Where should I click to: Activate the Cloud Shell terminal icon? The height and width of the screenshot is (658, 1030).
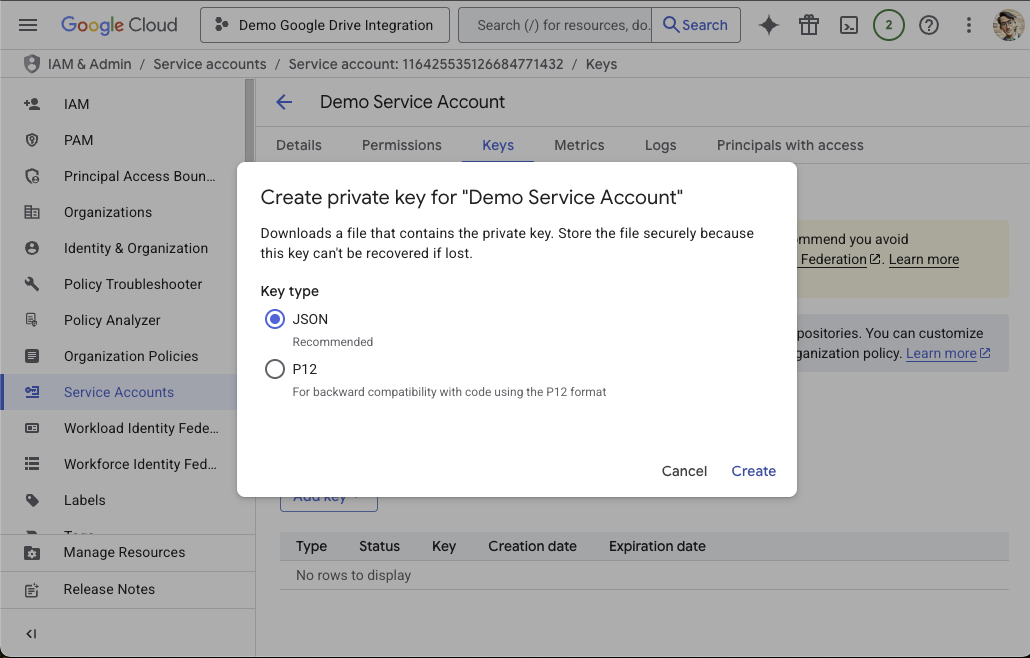tap(849, 26)
